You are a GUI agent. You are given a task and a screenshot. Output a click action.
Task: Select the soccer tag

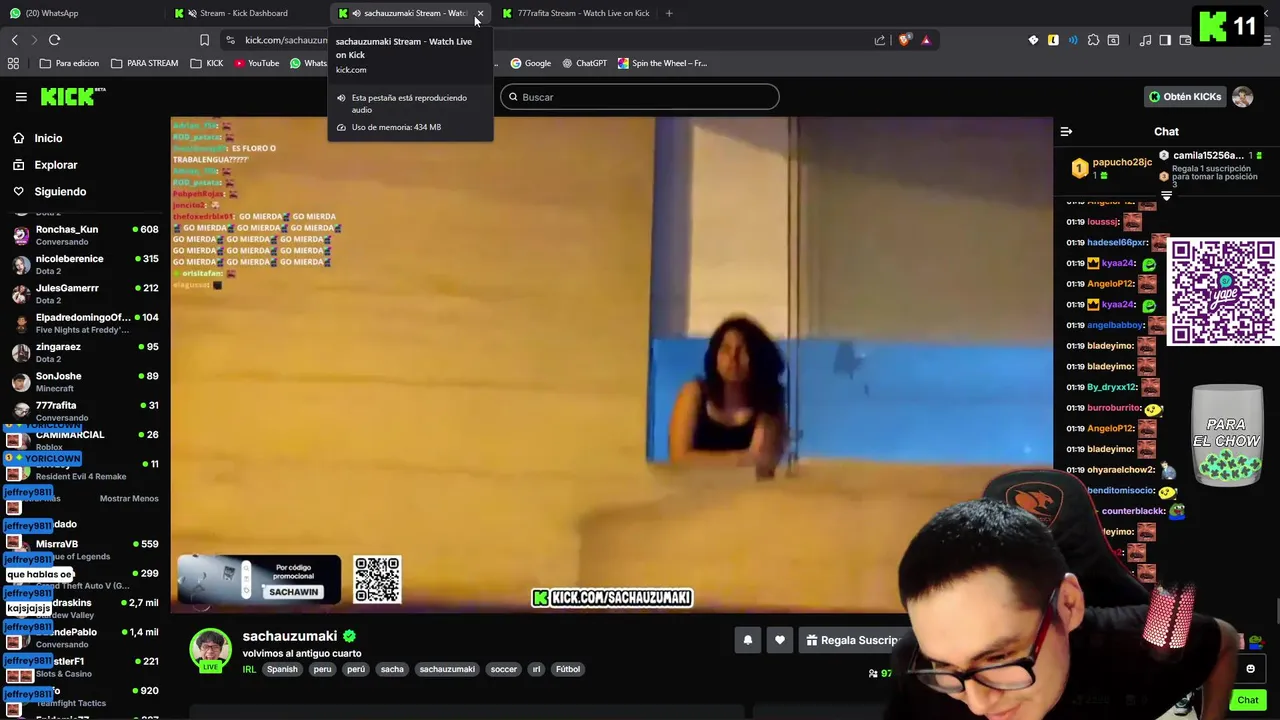coord(504,669)
